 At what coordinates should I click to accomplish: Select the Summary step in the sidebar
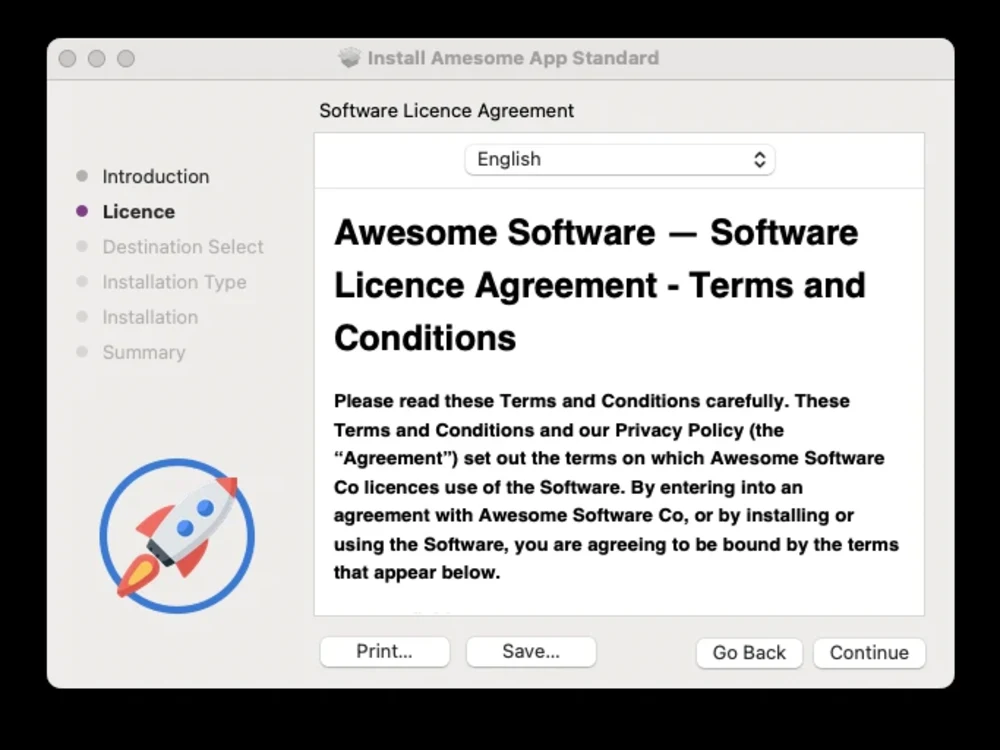pos(143,352)
